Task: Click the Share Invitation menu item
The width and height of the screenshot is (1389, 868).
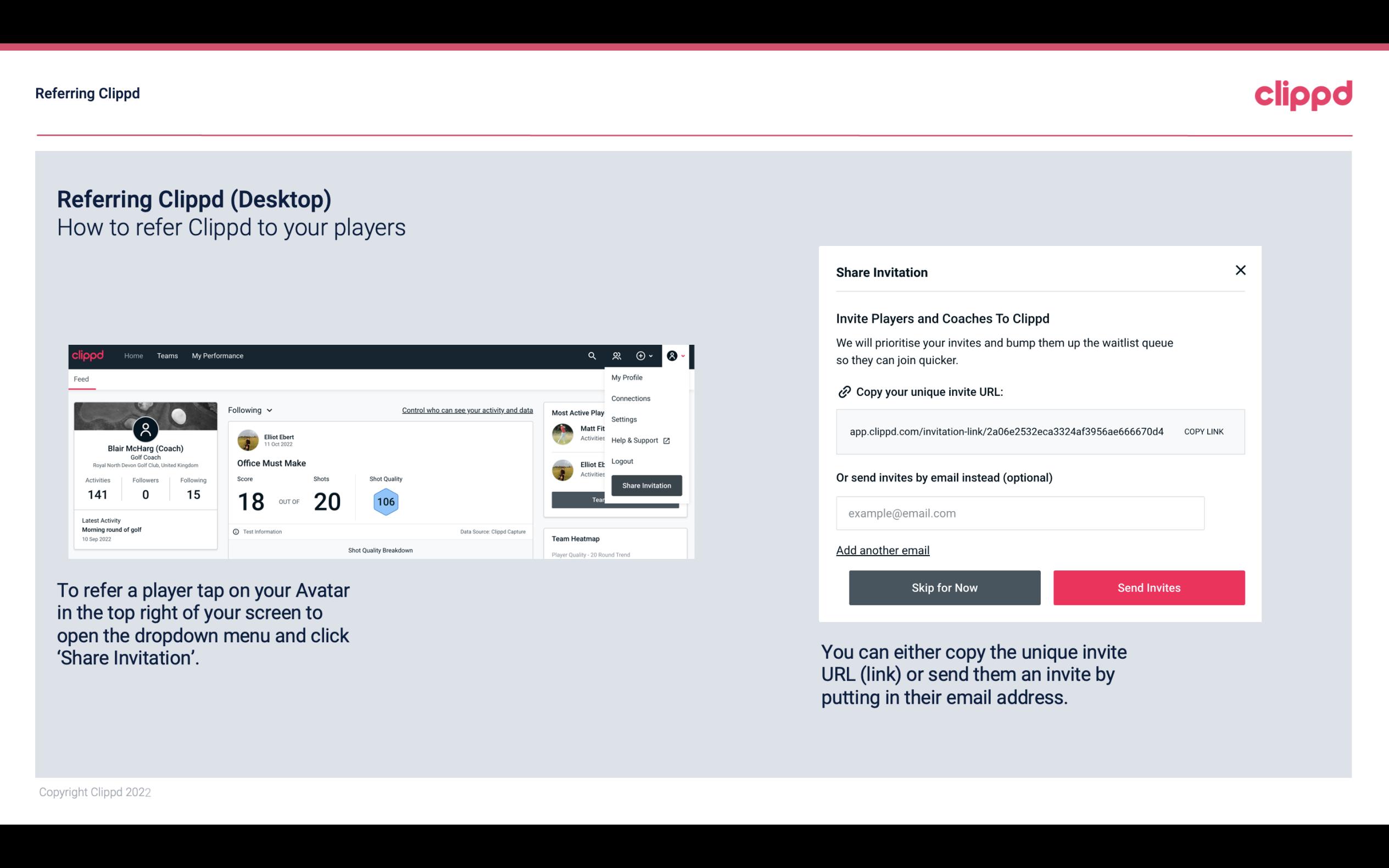Action: coord(647,485)
